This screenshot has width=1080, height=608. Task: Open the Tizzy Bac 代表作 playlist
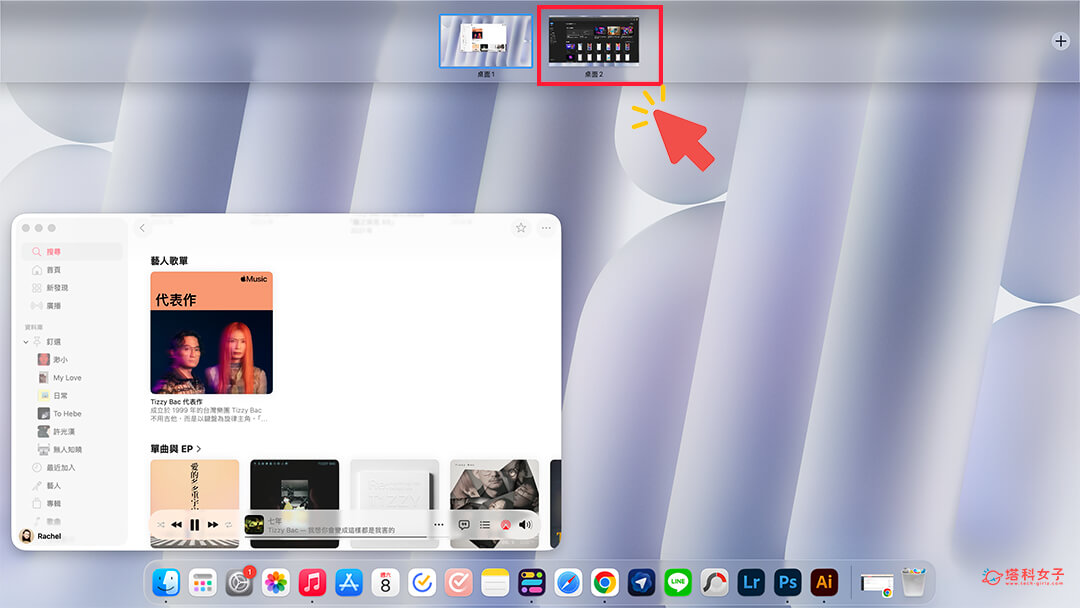pyautogui.click(x=211, y=333)
